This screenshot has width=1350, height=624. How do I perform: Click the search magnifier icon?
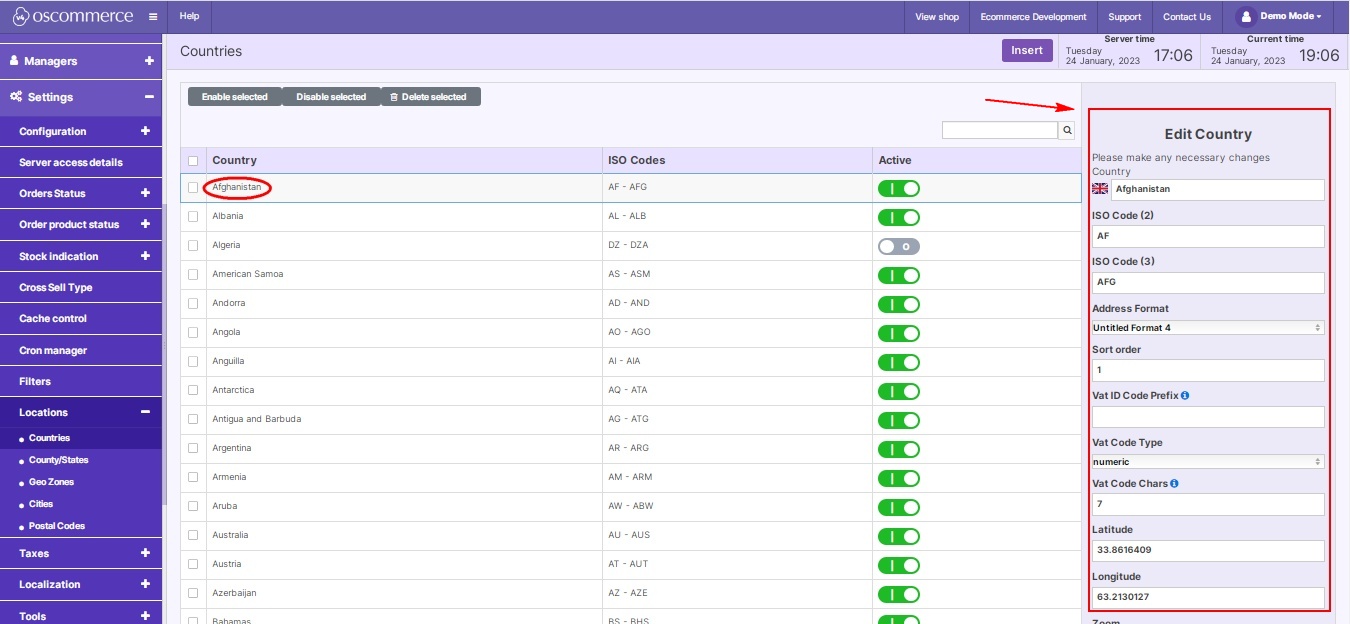(1066, 129)
